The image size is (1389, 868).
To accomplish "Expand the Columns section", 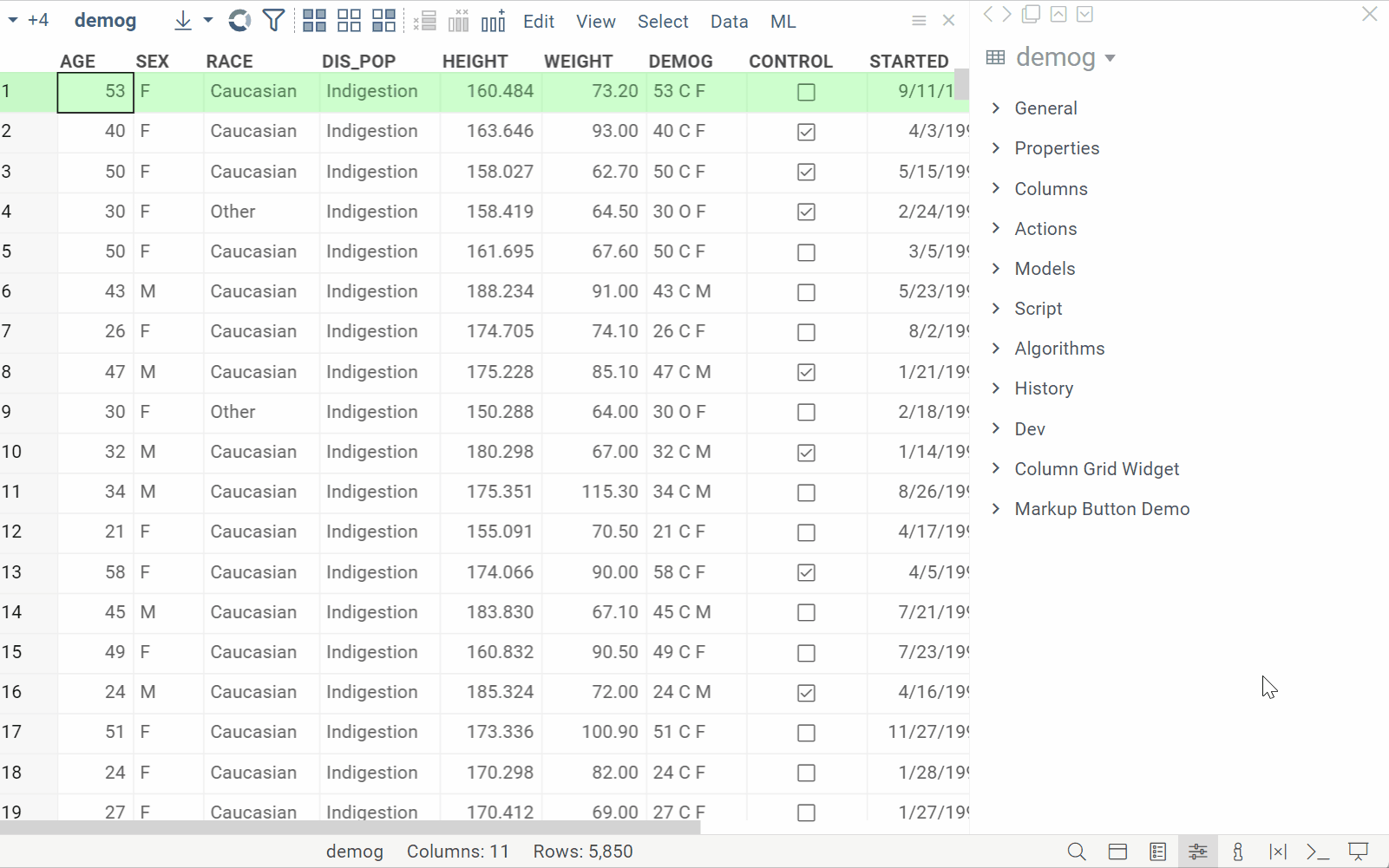I will click(1051, 189).
